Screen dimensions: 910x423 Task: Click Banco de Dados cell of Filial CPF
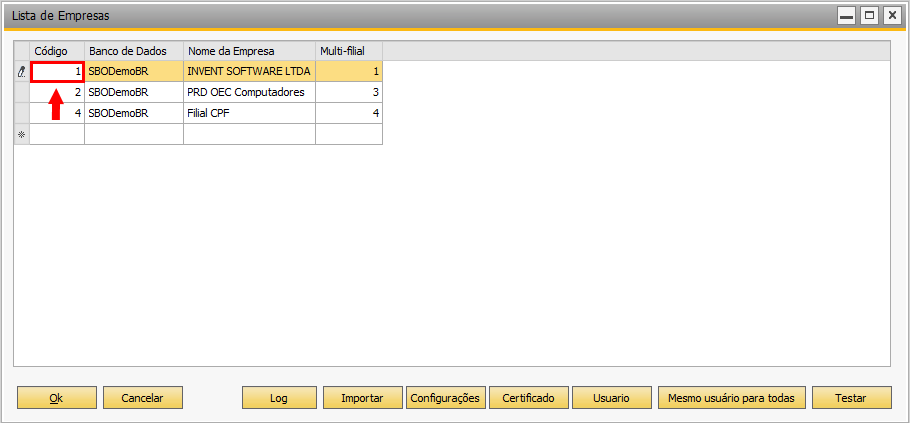click(x=134, y=113)
